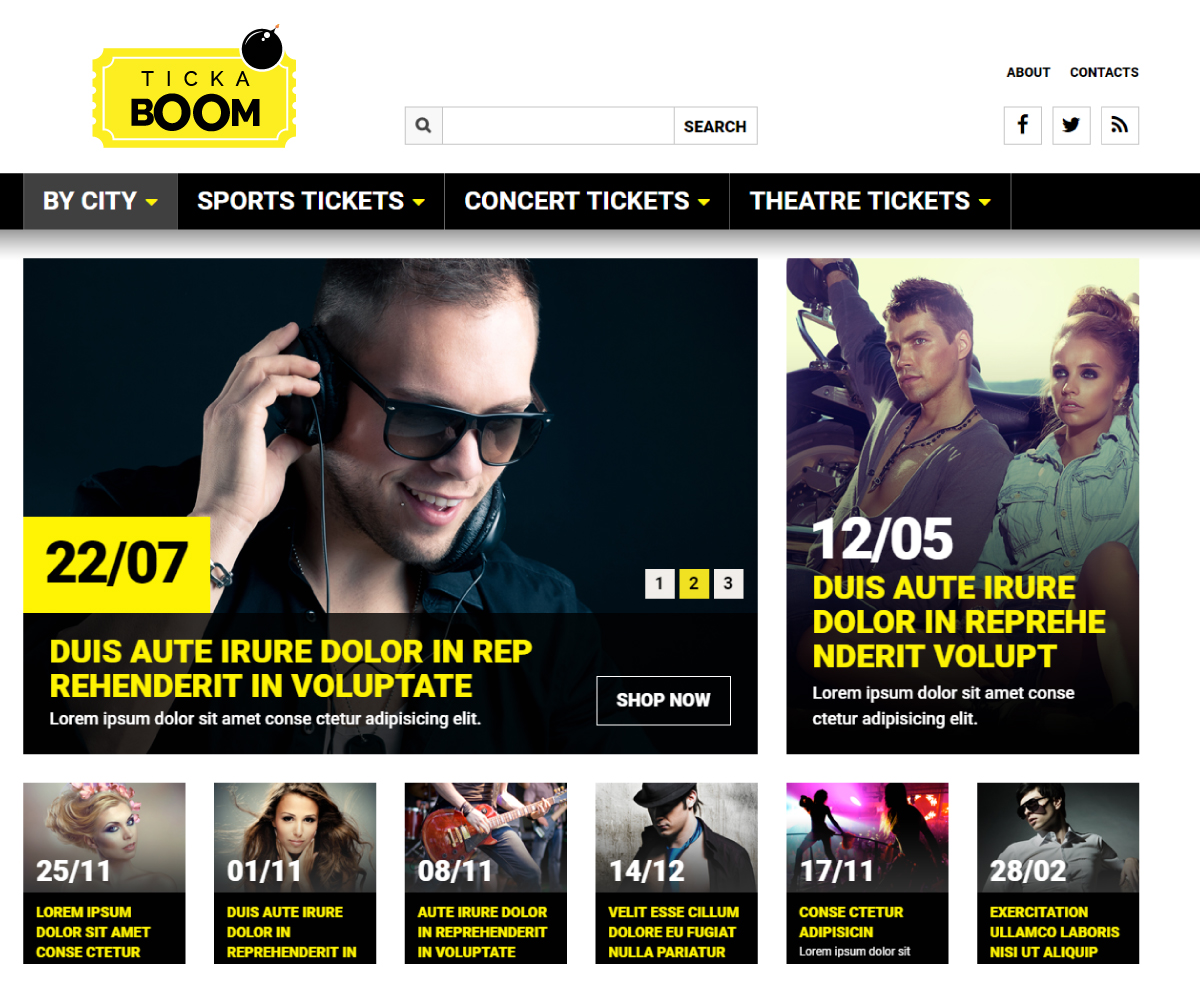Viewport: 1200px width, 1000px height.
Task: Select the highlighted slide indicator 2
Action: 694,583
